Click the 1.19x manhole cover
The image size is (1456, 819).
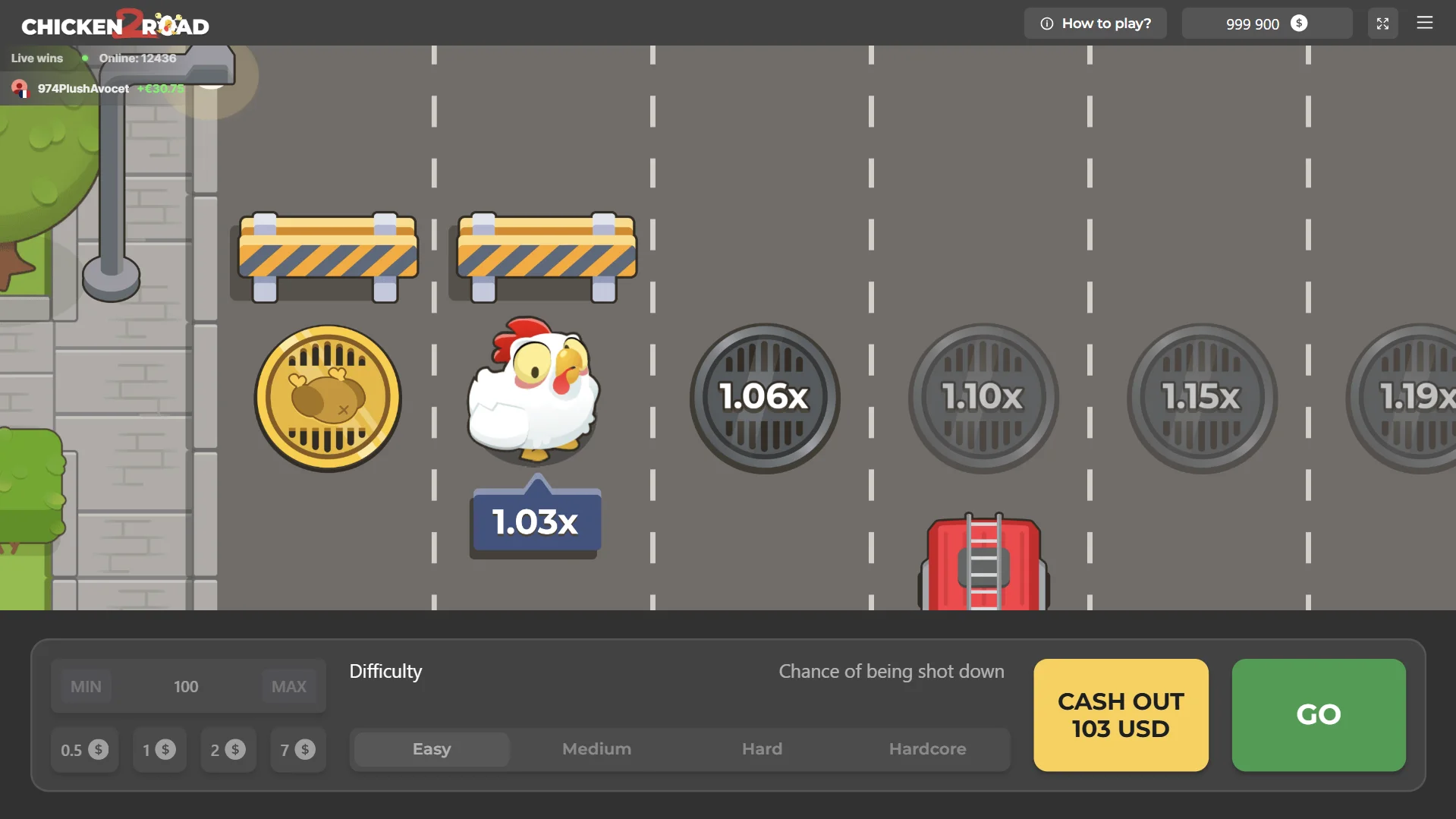click(x=1401, y=398)
